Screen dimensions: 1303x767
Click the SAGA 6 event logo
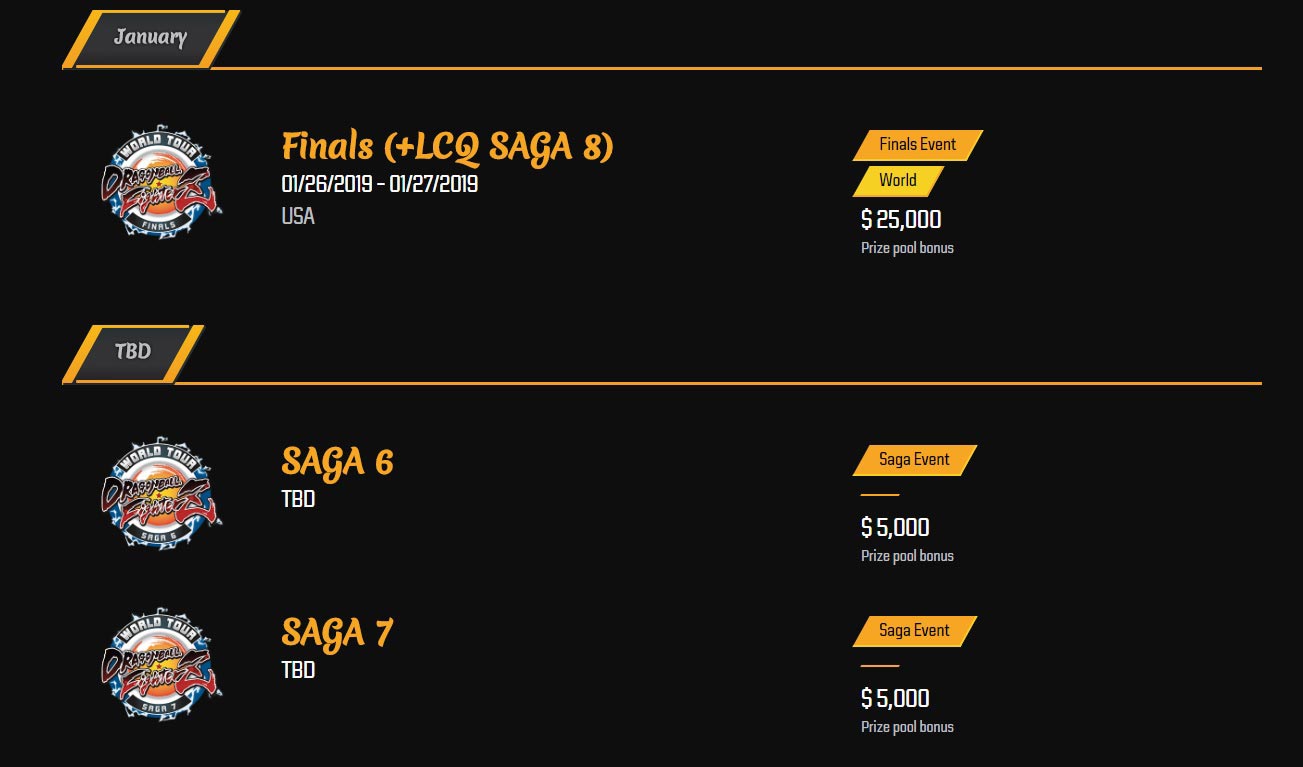tap(162, 492)
